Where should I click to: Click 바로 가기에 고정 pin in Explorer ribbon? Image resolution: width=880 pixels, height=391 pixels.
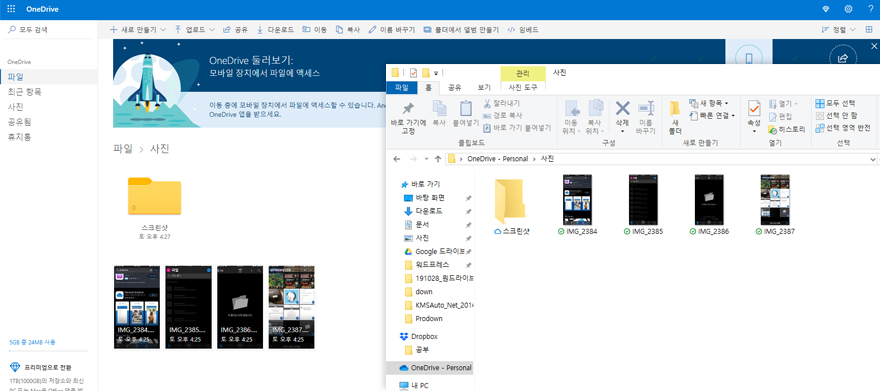click(408, 118)
